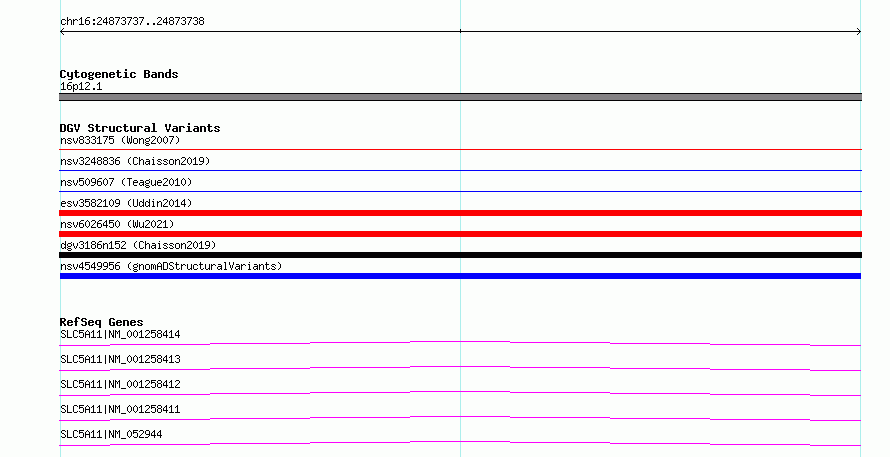The image size is (890, 457).
Task: Click the left arrowhead of the ruler
Action: 62,32
